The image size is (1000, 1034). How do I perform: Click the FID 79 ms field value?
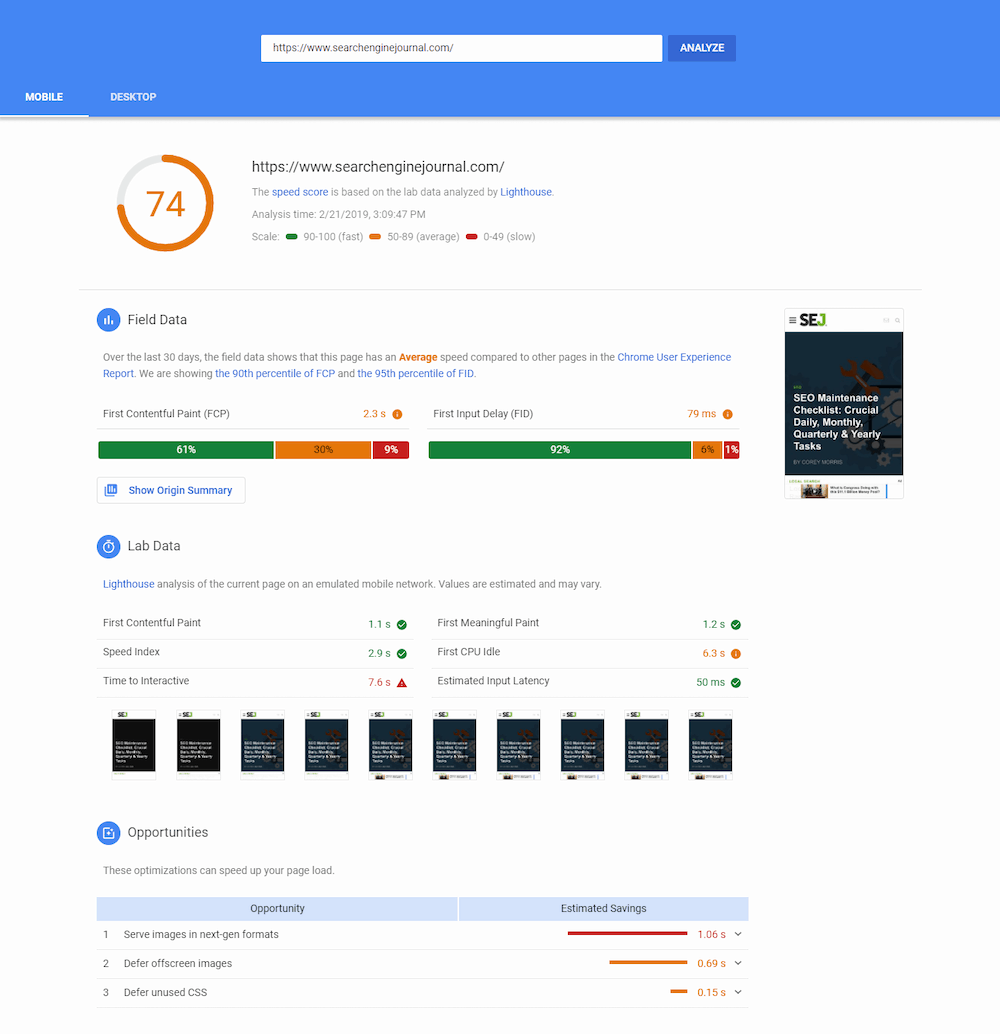pyautogui.click(x=702, y=414)
